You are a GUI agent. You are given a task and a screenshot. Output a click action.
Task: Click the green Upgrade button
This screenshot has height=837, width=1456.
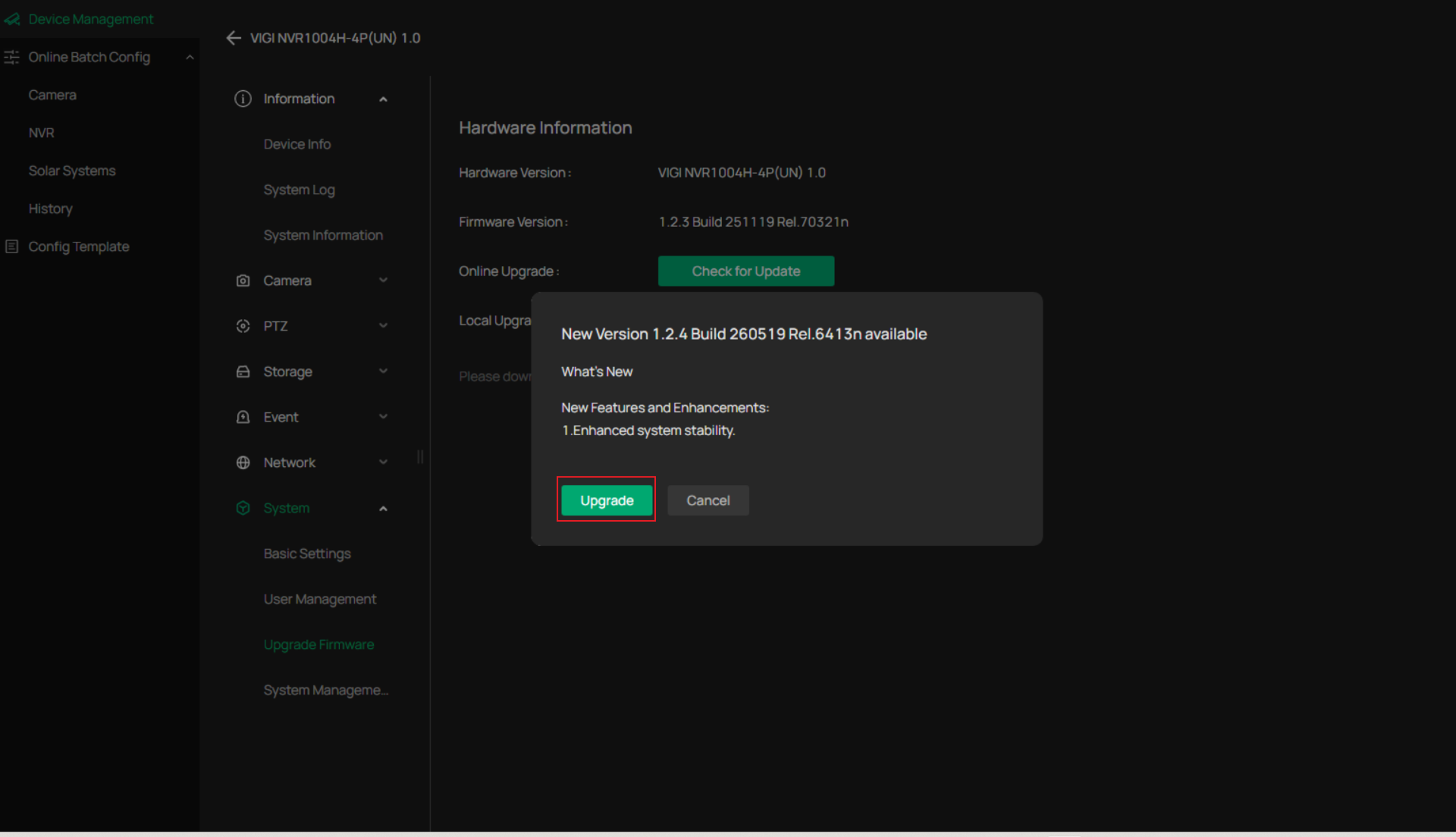pos(607,501)
